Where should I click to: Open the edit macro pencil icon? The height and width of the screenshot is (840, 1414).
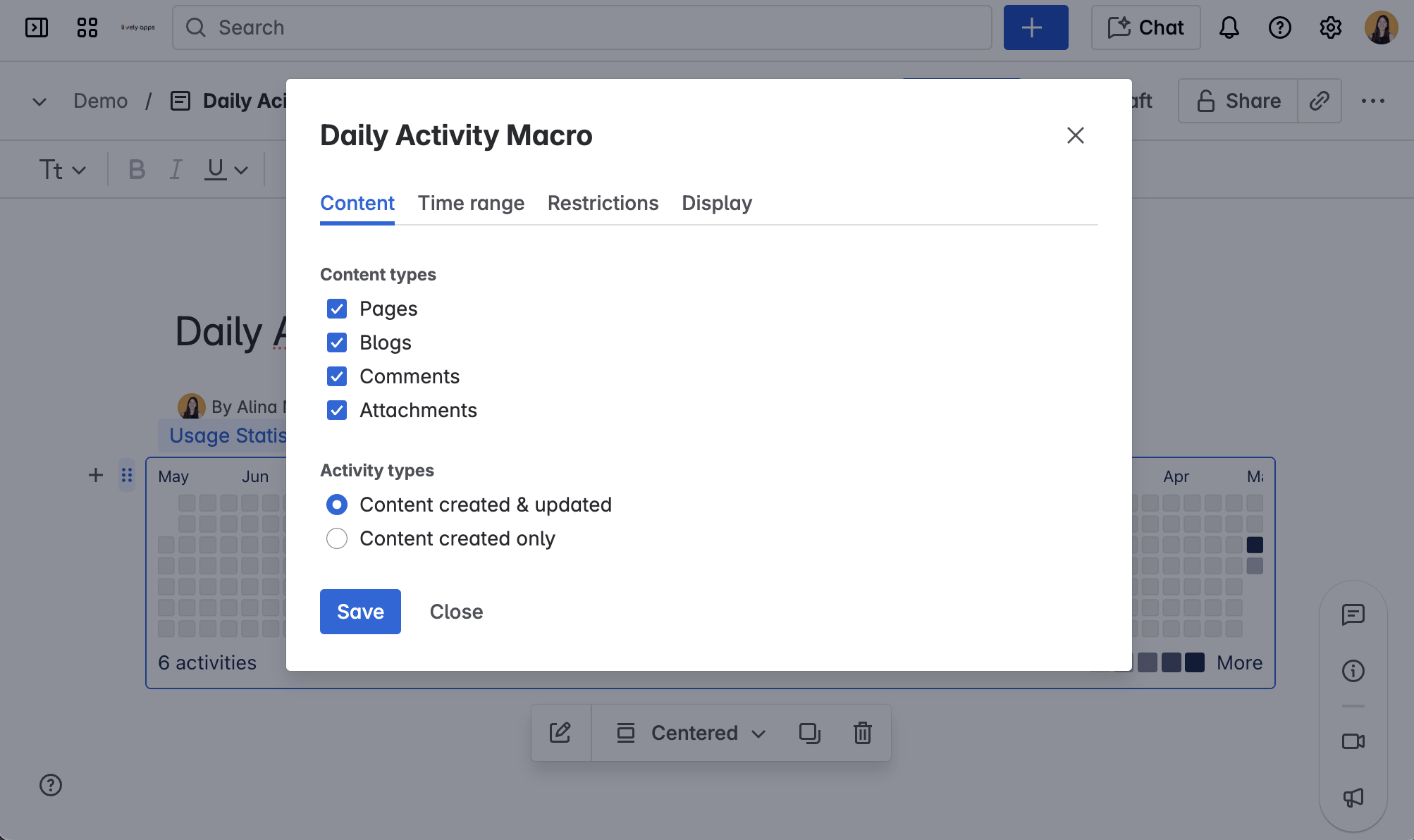(560, 733)
